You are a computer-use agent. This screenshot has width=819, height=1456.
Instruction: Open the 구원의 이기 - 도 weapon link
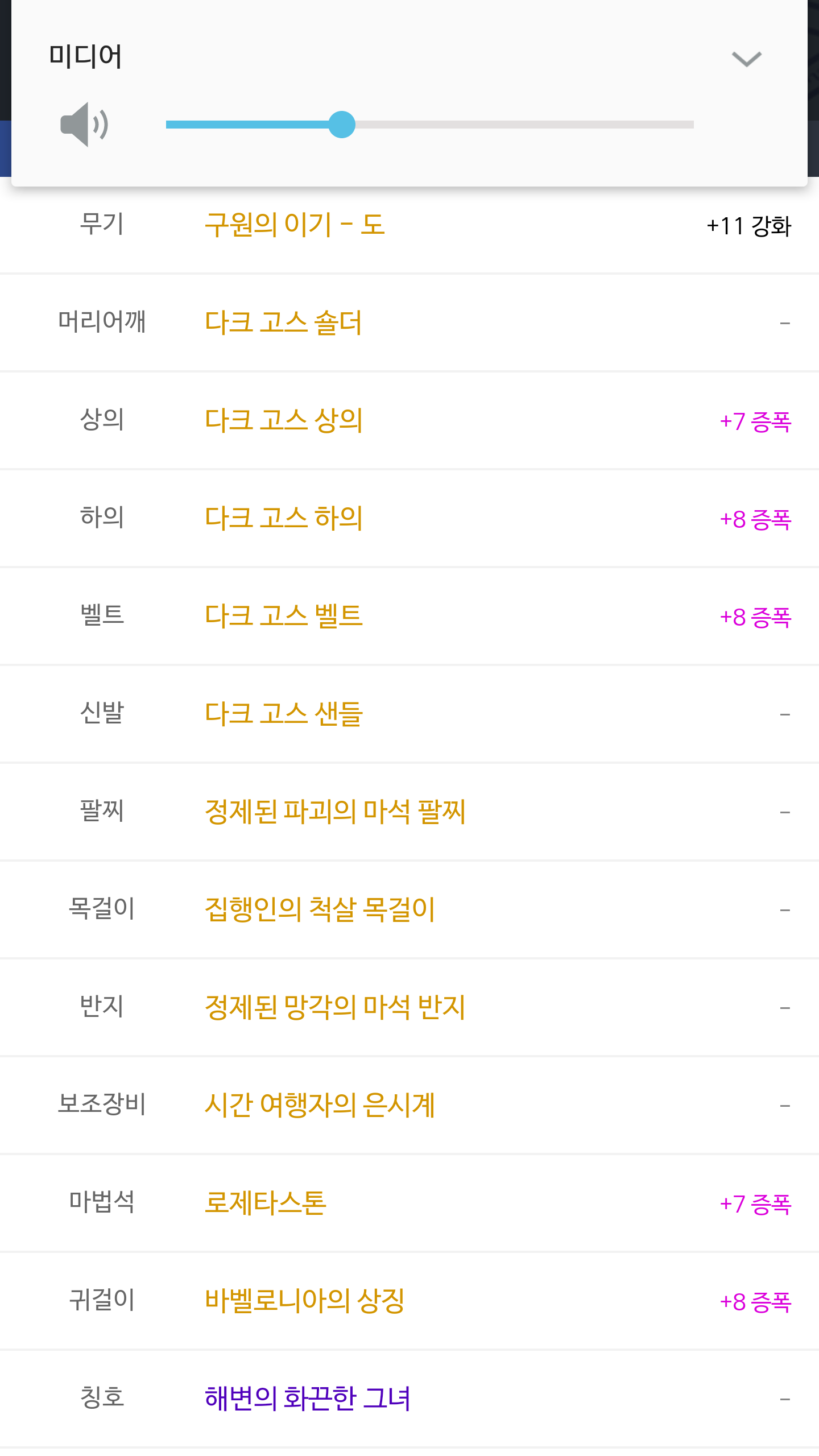coord(295,225)
